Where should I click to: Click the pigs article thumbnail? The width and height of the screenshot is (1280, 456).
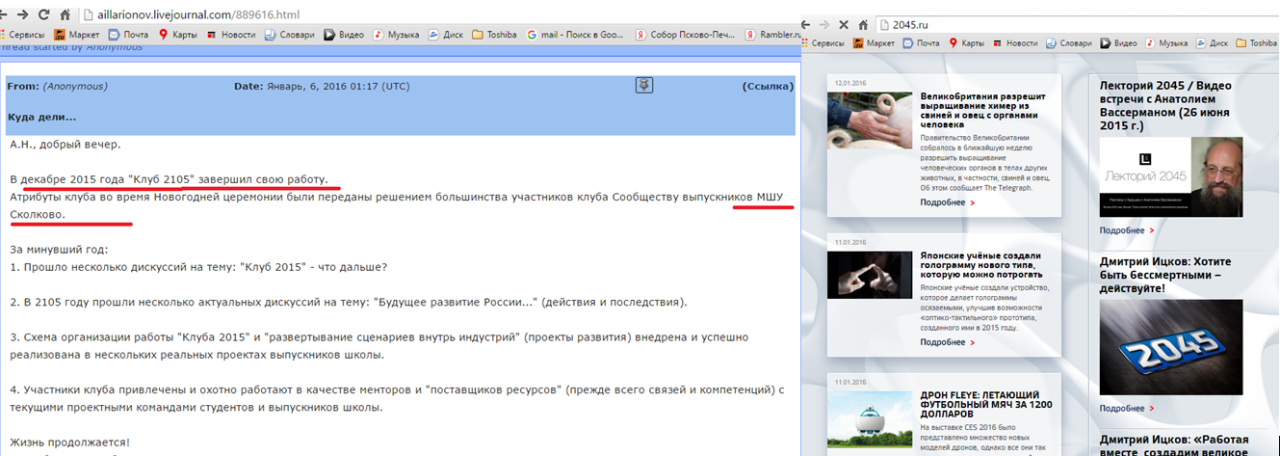[x=869, y=120]
